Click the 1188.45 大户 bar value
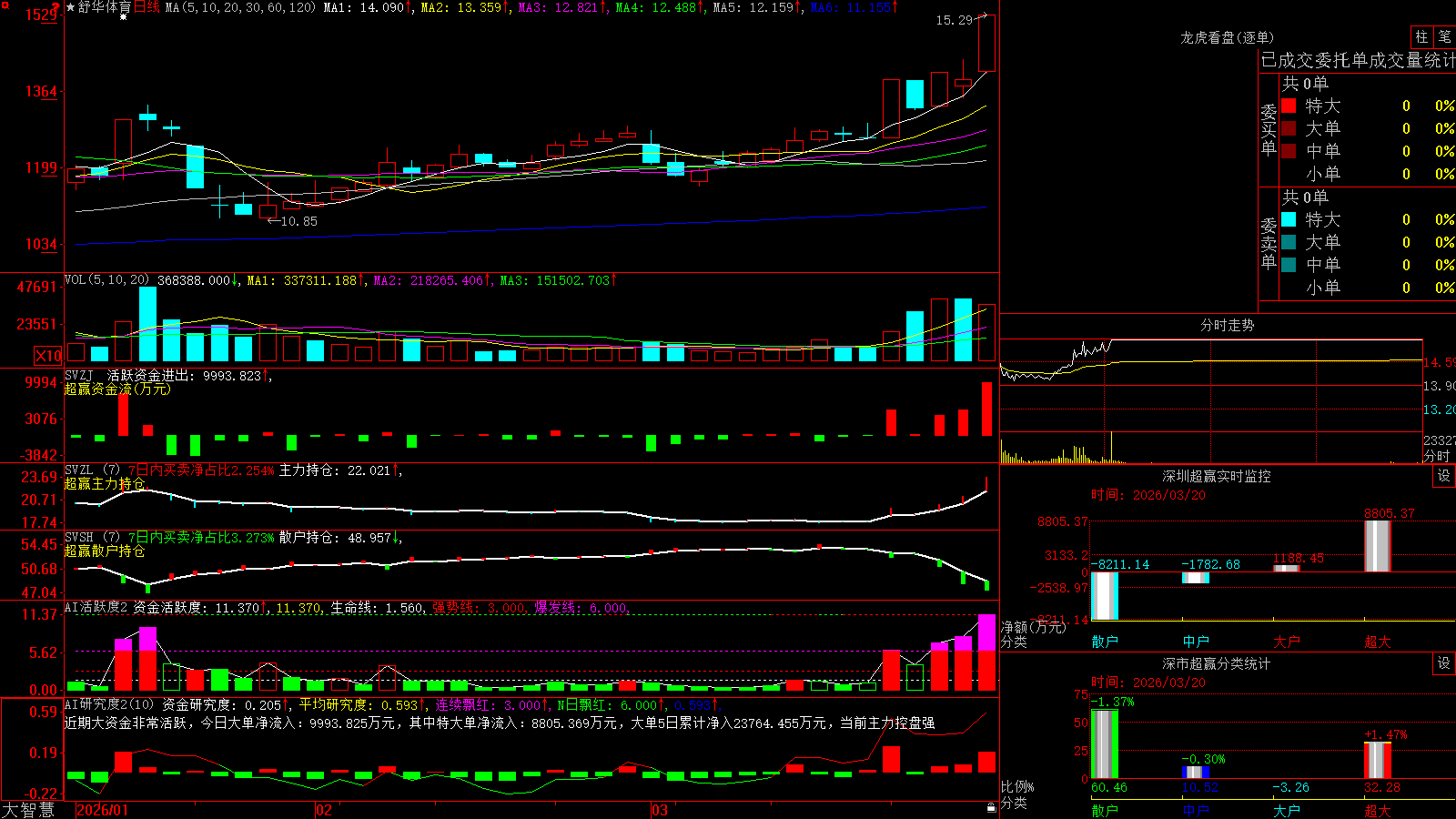 tap(1299, 558)
